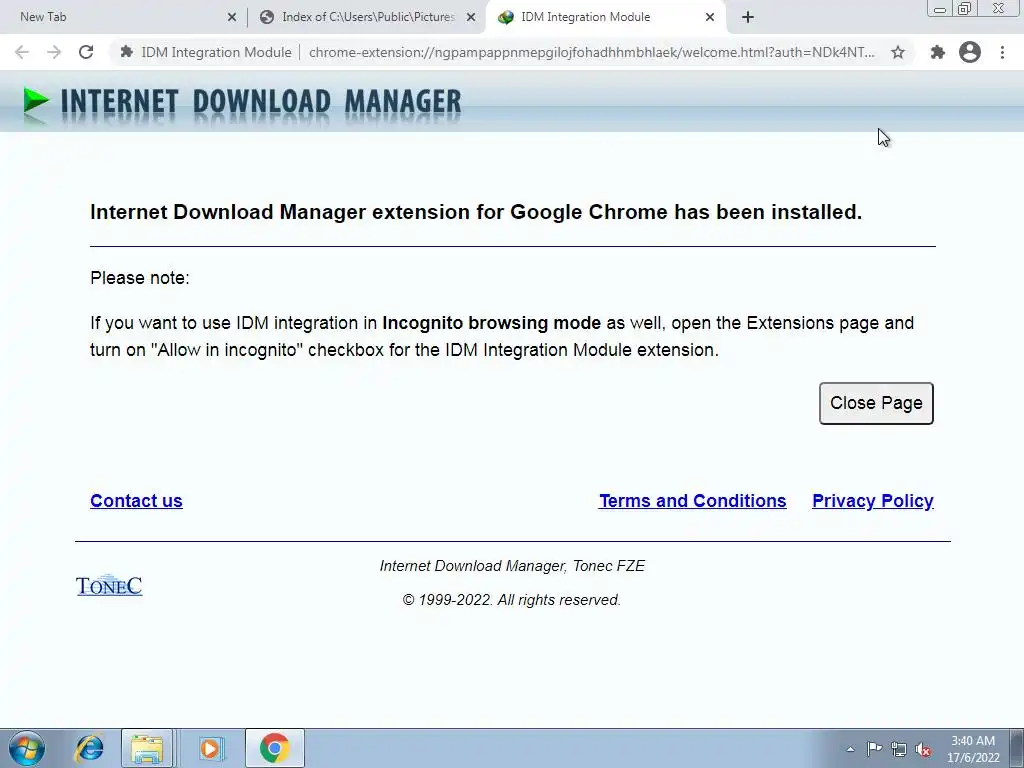
Task: Click the Chrome taskbar icon
Action: click(274, 748)
